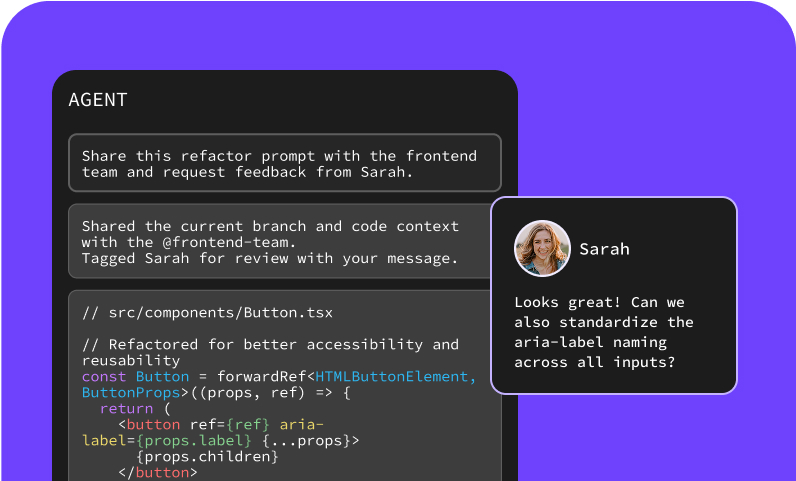Click Sarah's 'Looks great!' feedback message
Screen dimensions: 796x481
(x=604, y=332)
